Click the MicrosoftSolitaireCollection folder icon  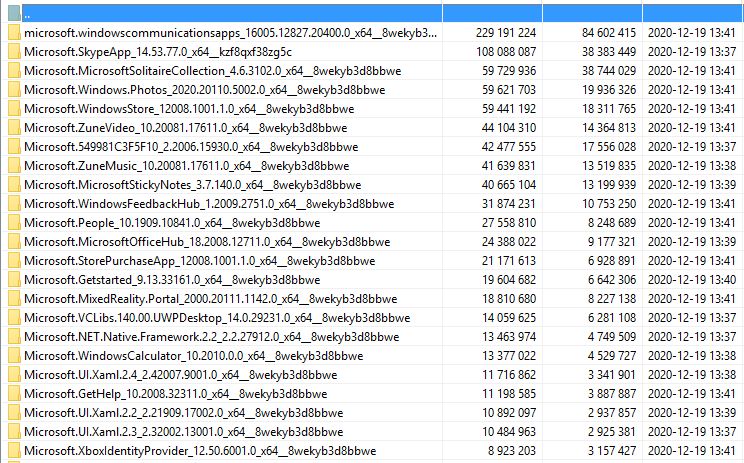(14, 70)
